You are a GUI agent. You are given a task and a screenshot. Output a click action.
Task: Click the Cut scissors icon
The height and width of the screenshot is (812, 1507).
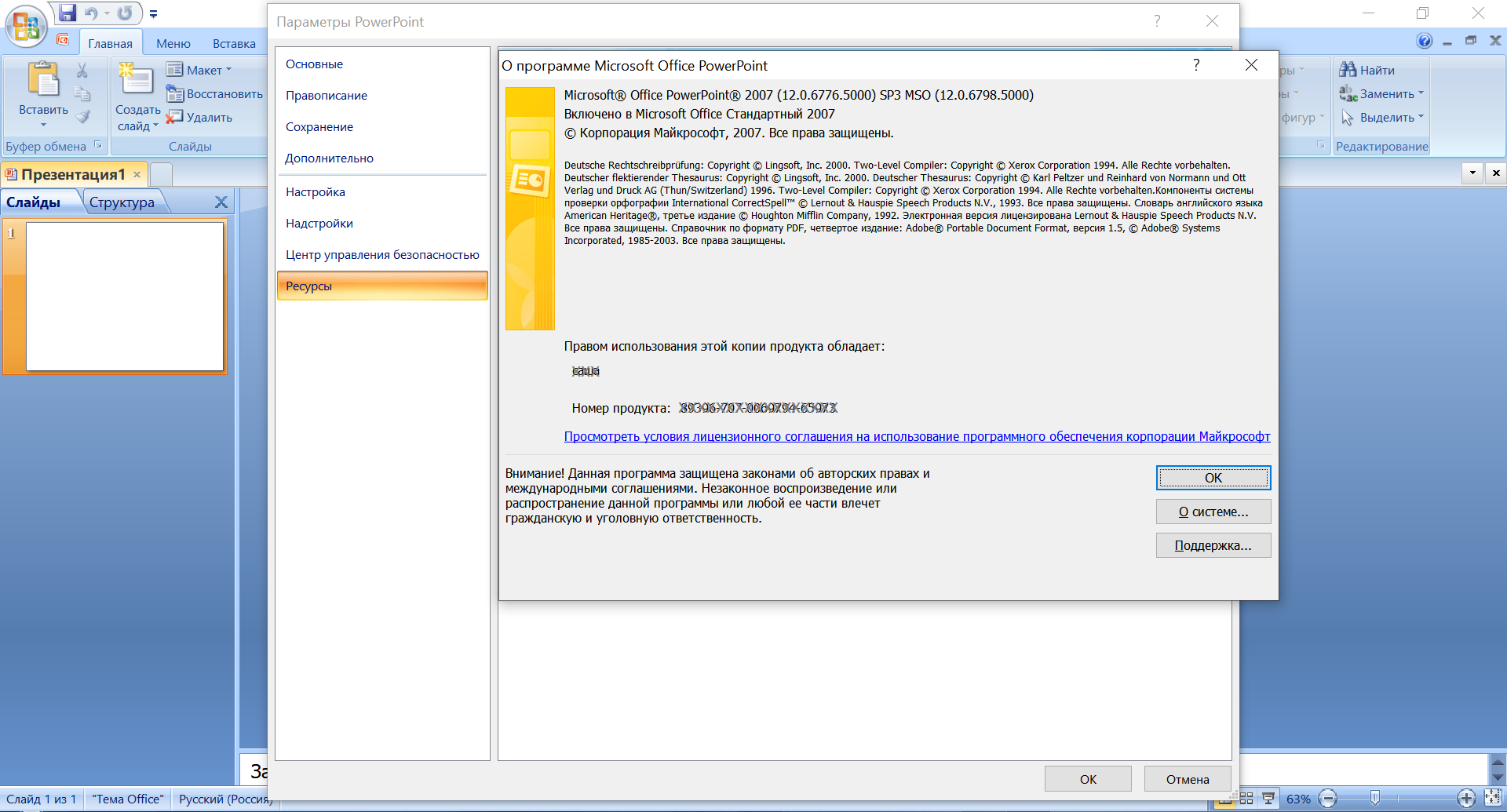[82, 71]
